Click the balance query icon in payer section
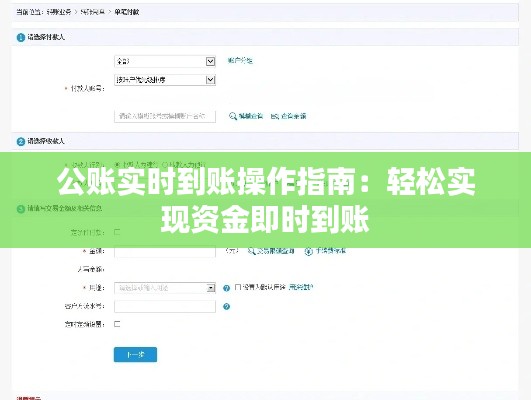 [274, 116]
